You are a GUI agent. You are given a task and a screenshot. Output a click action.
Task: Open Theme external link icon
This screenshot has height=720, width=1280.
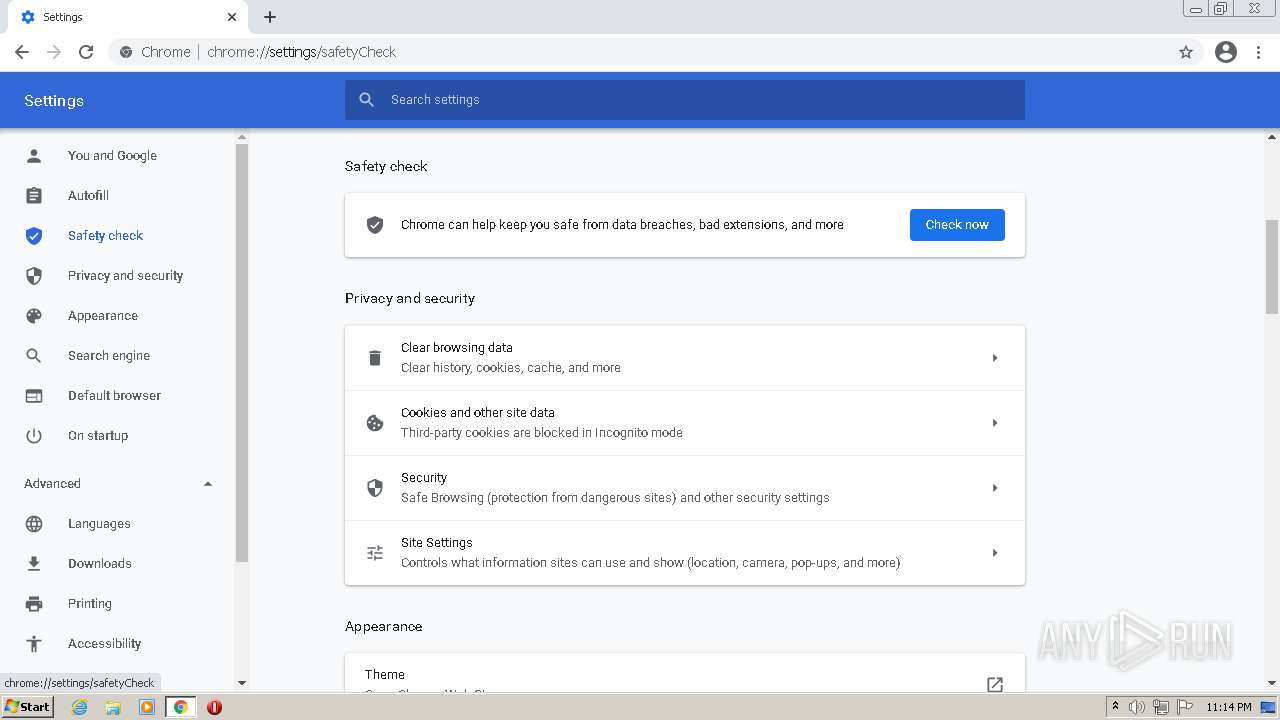pos(994,684)
